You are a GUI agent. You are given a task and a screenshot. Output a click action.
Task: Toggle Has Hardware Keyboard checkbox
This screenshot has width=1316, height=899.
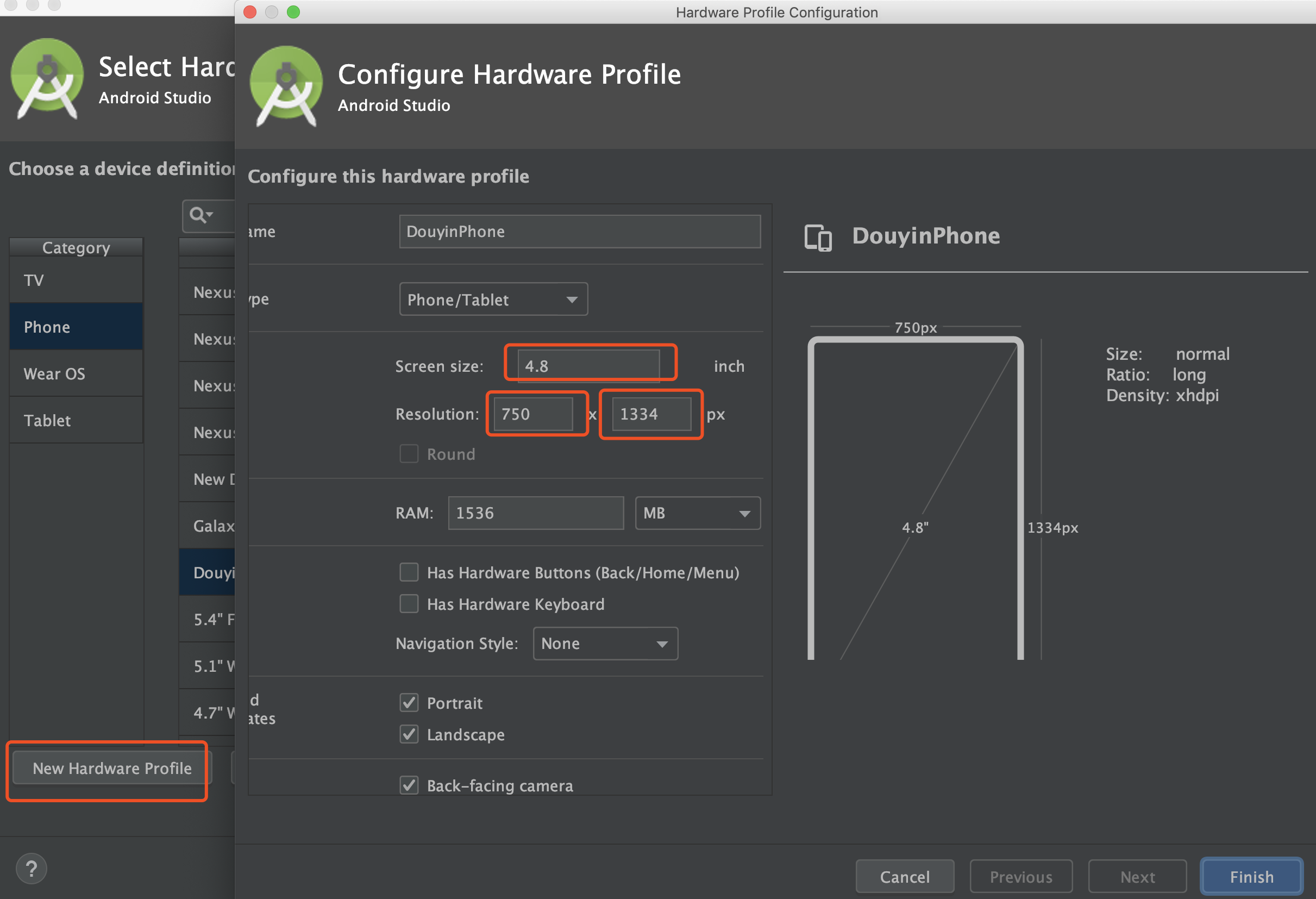(x=409, y=604)
